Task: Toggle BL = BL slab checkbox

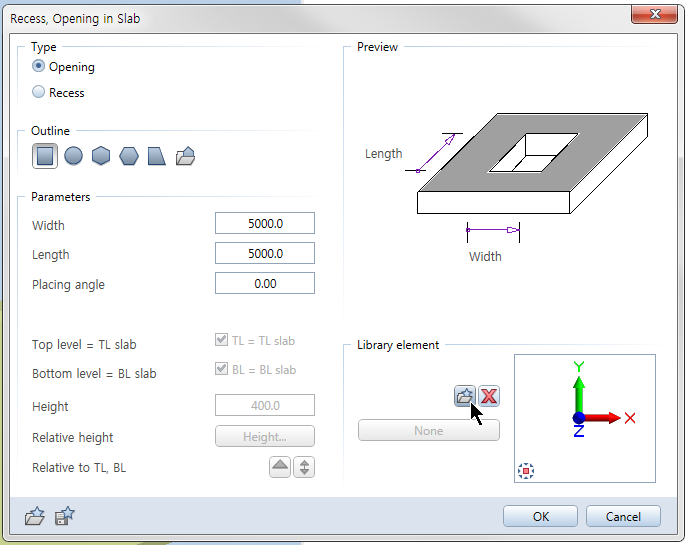Action: [x=222, y=369]
